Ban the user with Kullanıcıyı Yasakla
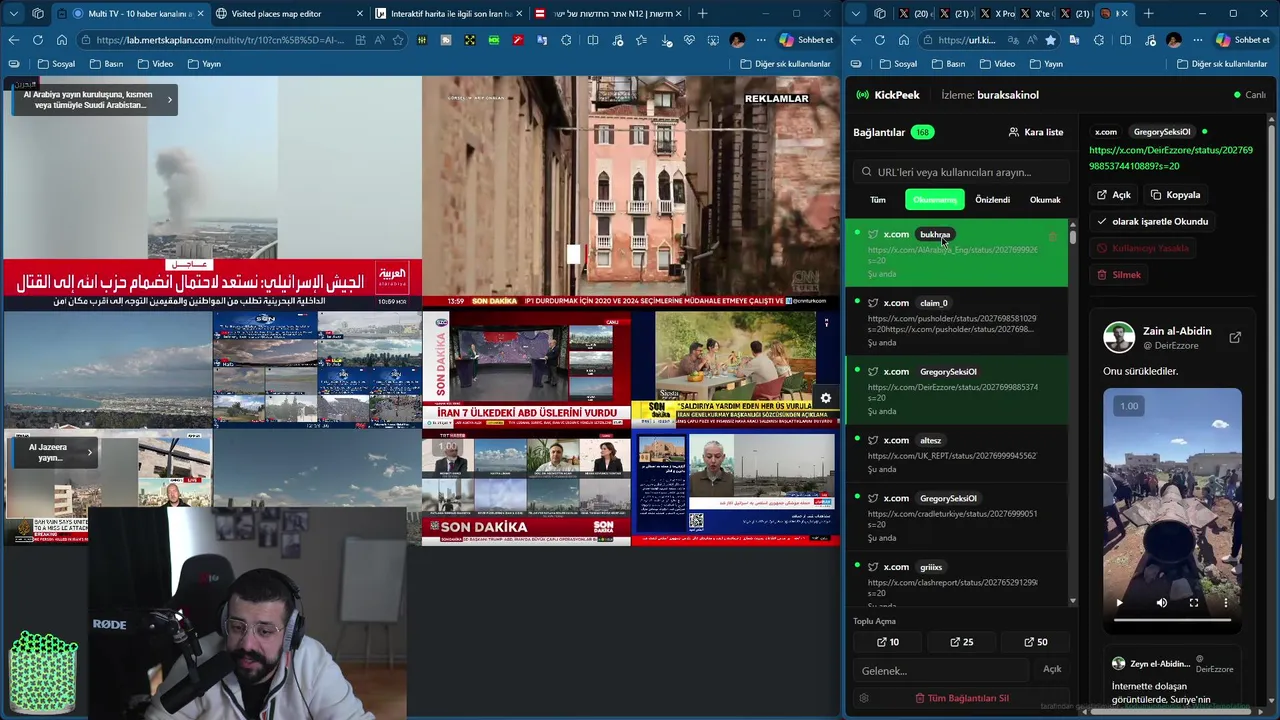1280x720 pixels. point(1143,248)
